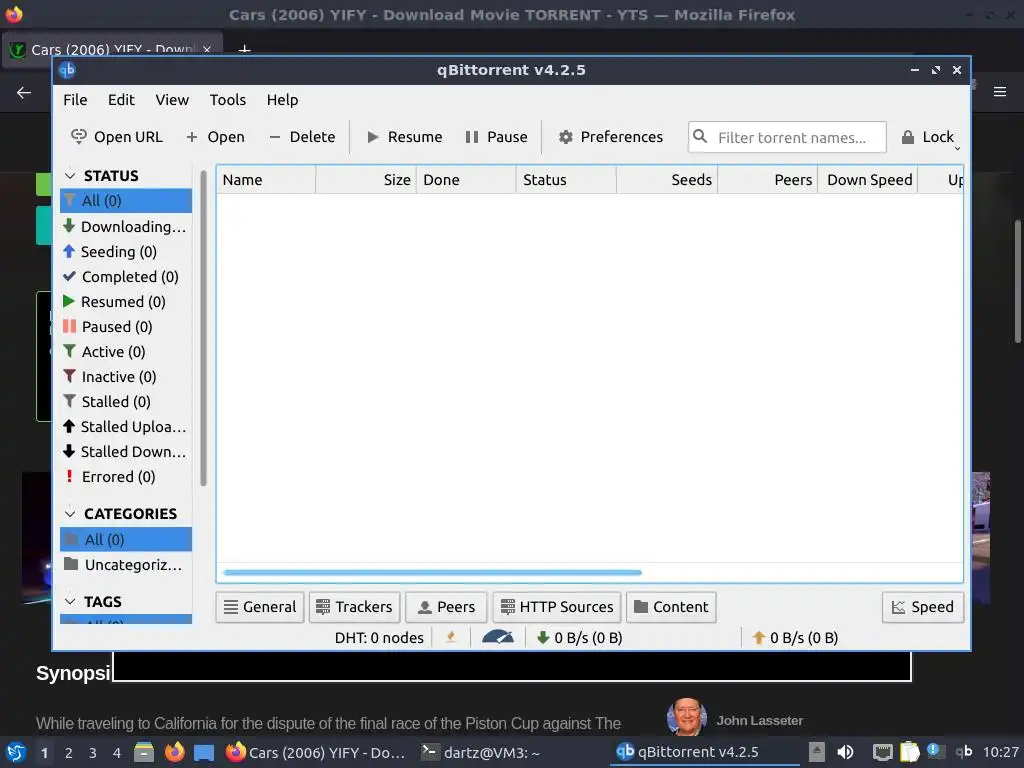
Task: Switch to Content tab
Action: point(671,607)
